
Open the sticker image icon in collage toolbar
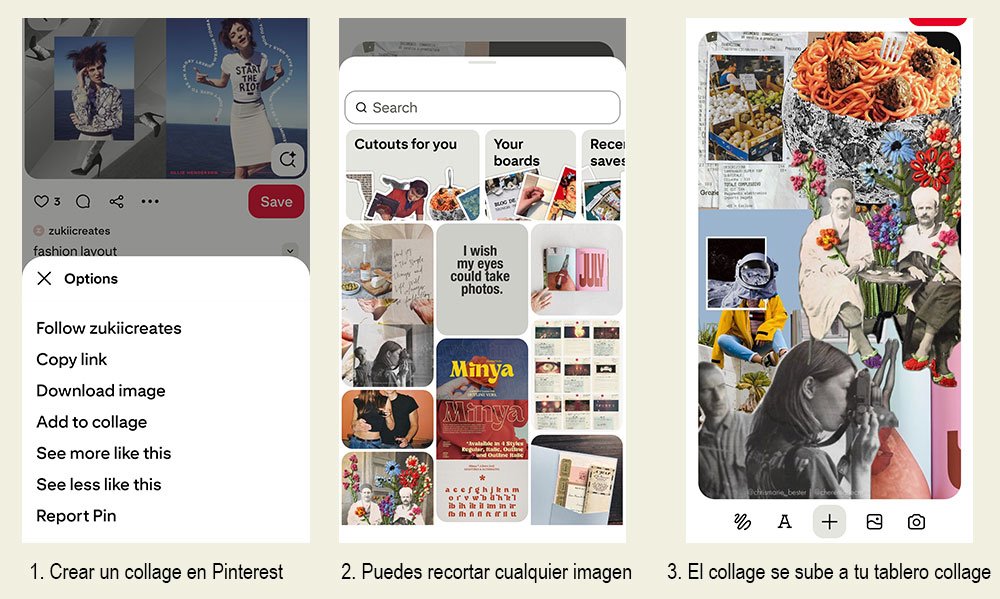pos(874,522)
